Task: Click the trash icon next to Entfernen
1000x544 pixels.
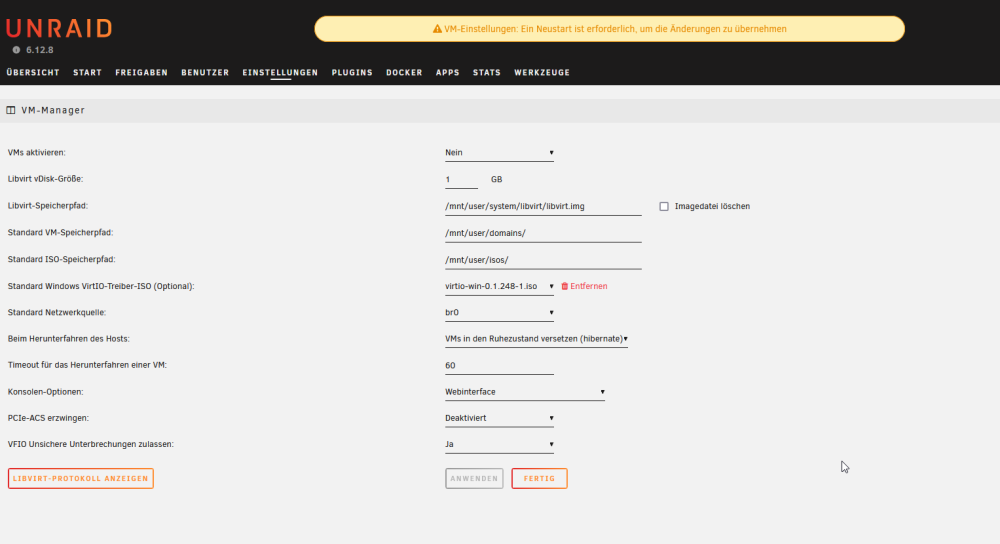Action: pos(564,286)
